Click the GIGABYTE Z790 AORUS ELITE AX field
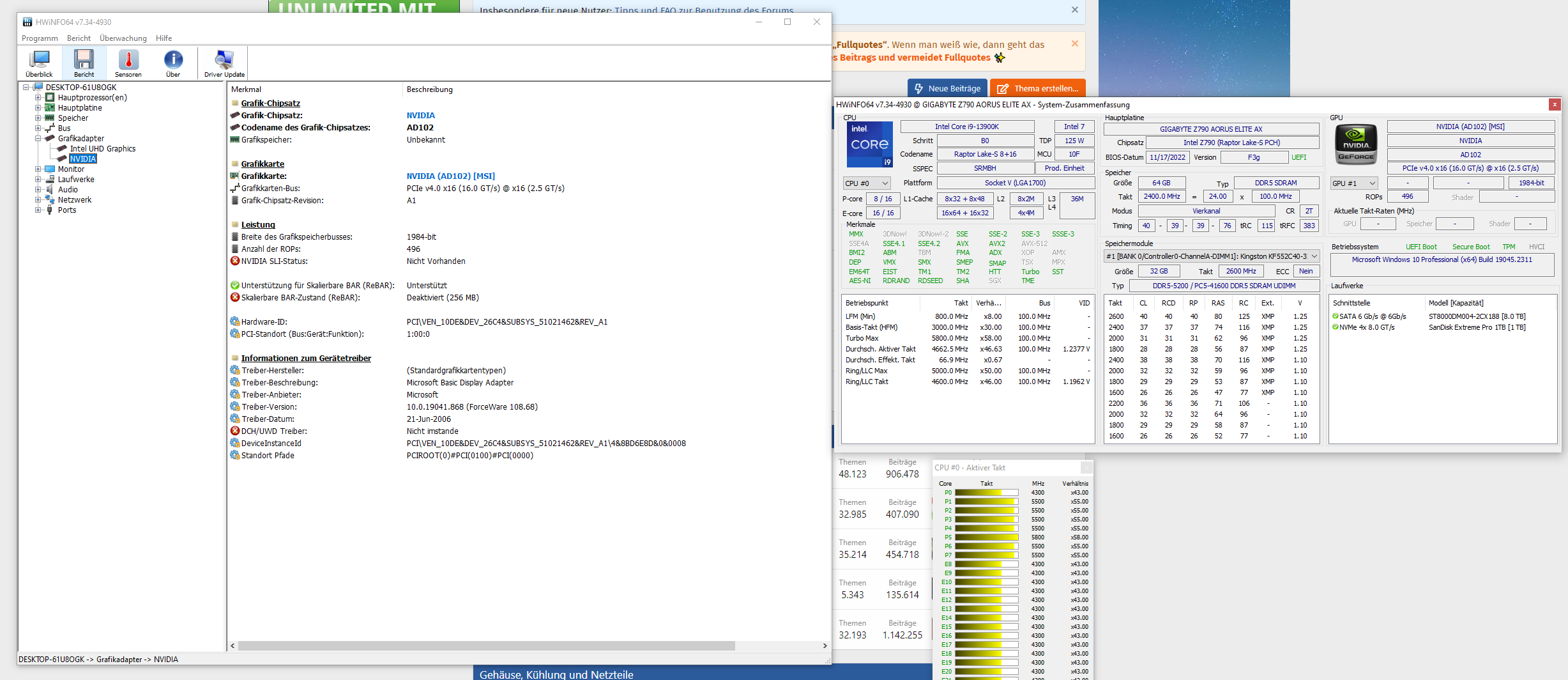 1211,128
